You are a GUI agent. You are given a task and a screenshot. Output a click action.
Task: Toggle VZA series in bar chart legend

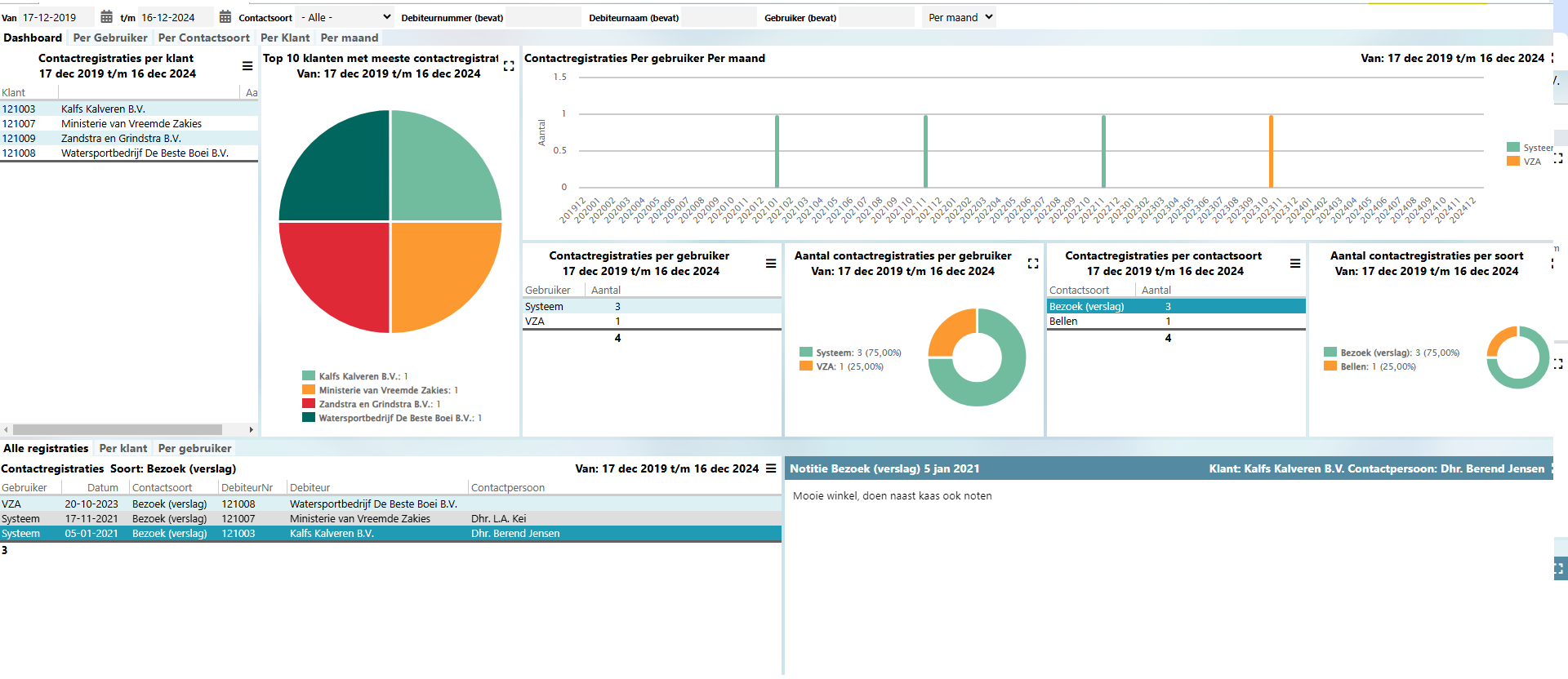coord(1513,162)
